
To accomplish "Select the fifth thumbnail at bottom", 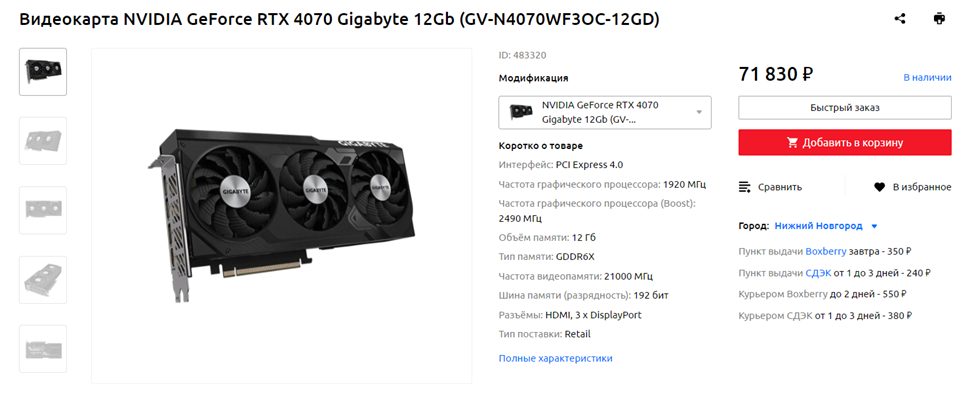I will 43,349.
